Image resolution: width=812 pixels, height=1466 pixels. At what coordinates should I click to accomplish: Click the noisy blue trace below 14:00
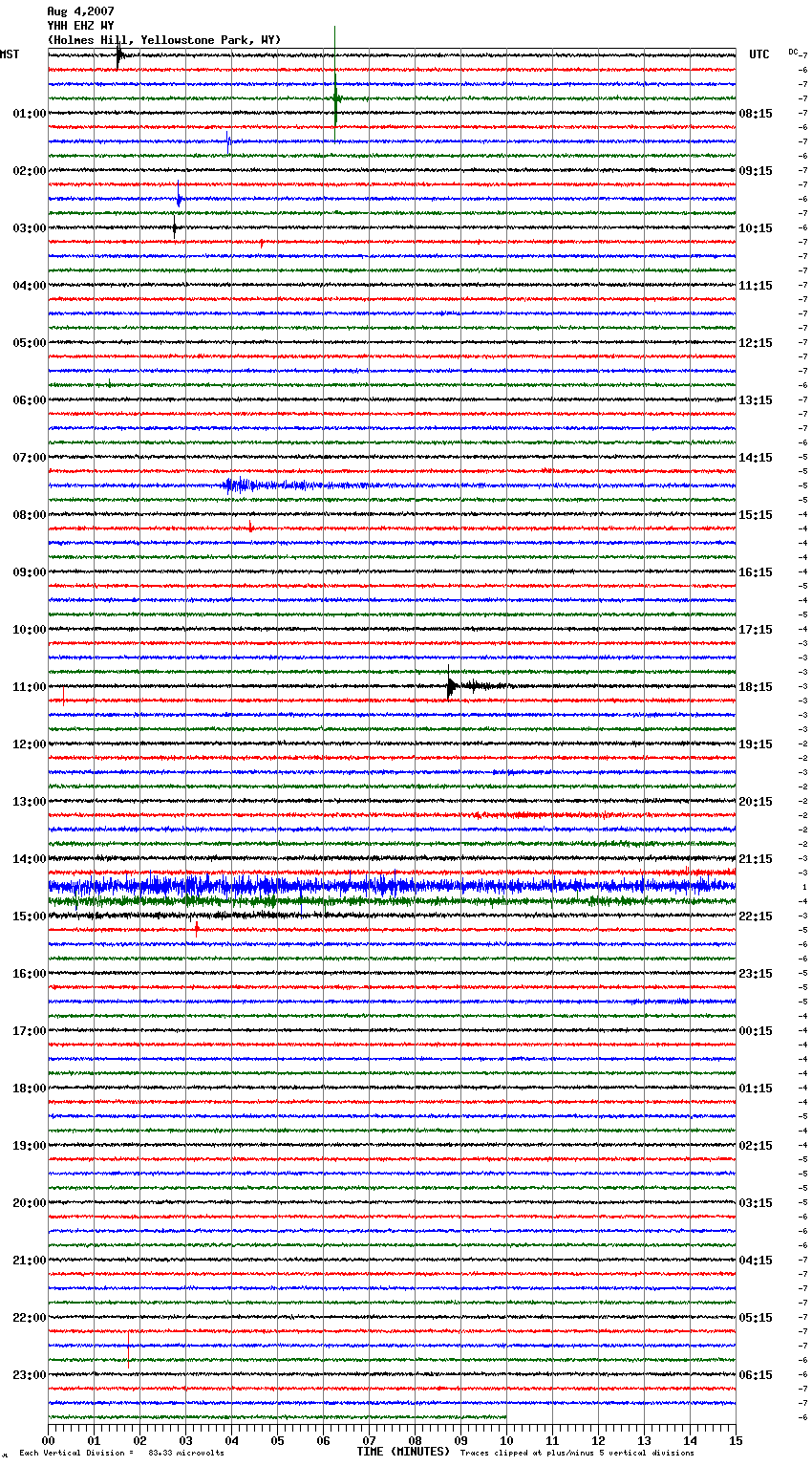click(x=392, y=887)
